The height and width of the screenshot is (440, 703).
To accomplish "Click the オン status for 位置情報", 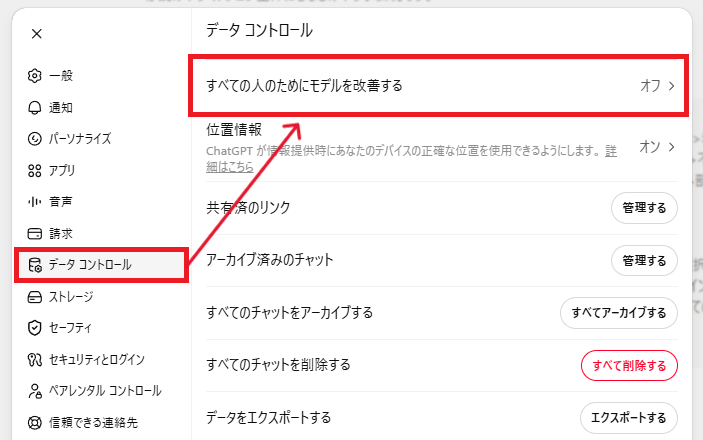I will tap(650, 147).
